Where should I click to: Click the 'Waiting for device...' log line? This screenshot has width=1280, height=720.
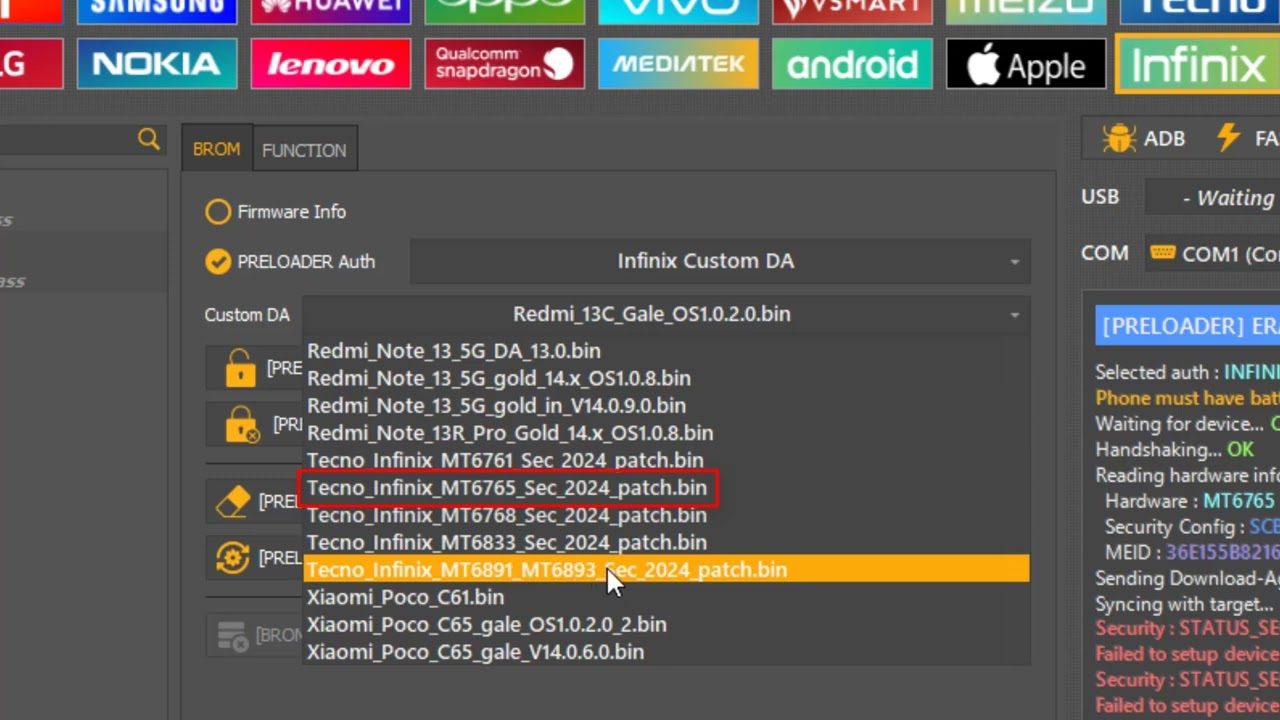tap(1187, 424)
